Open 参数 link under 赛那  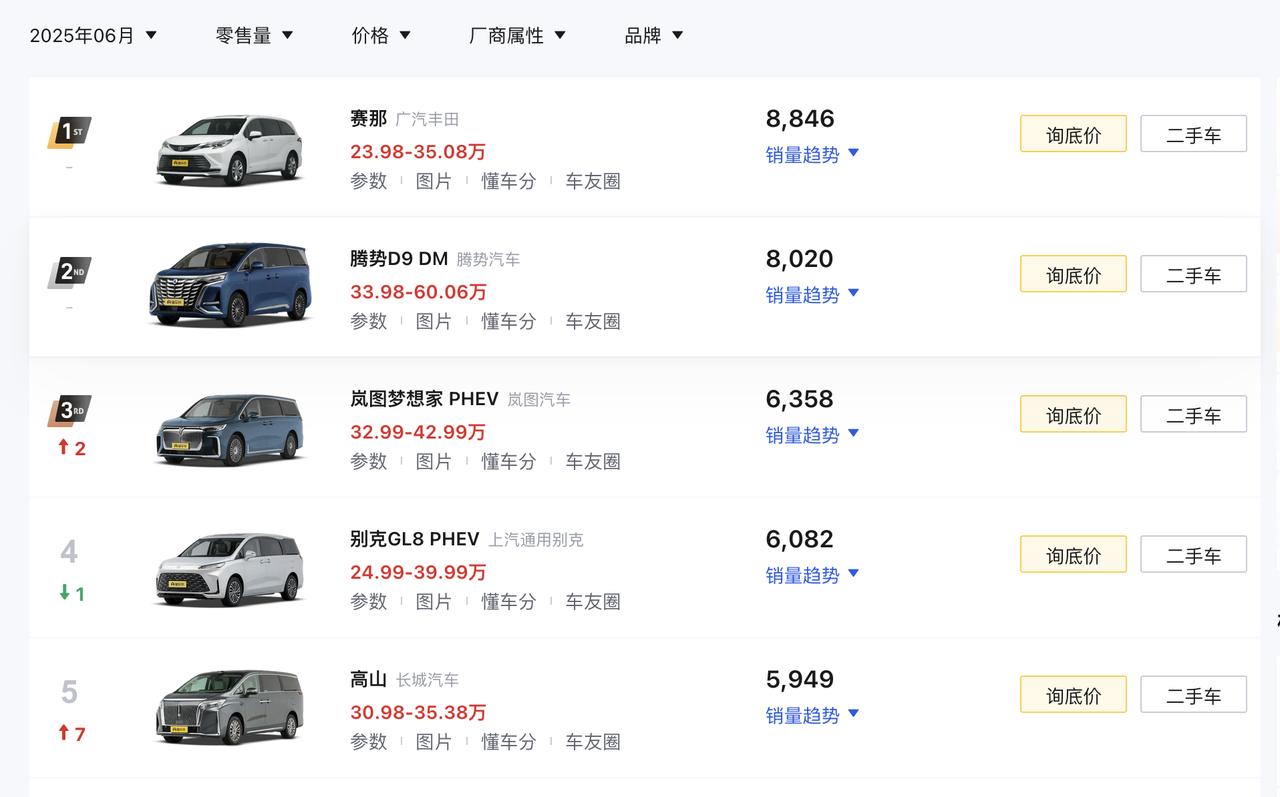(x=369, y=181)
